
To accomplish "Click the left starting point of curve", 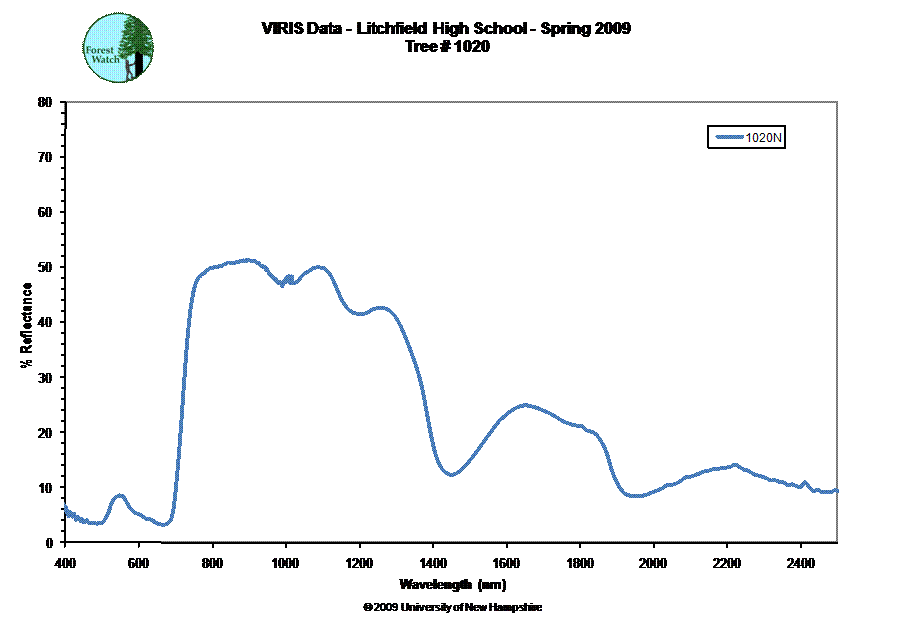I will [x=65, y=505].
